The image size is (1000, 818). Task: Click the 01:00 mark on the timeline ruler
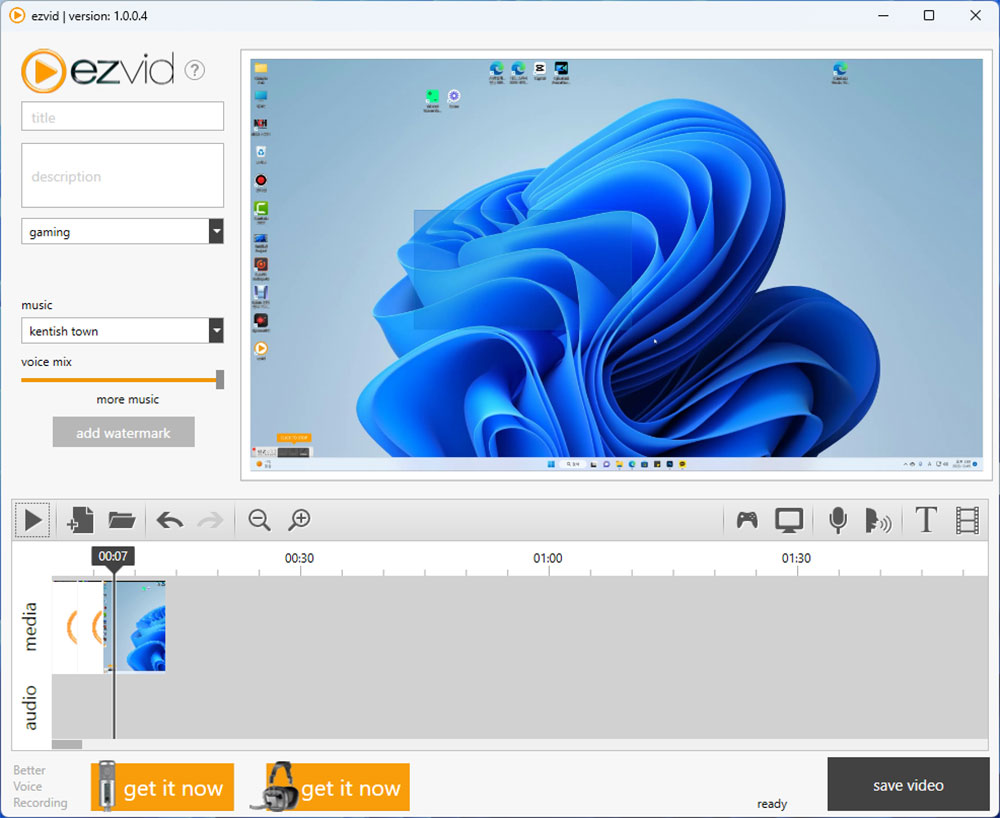[x=548, y=559]
